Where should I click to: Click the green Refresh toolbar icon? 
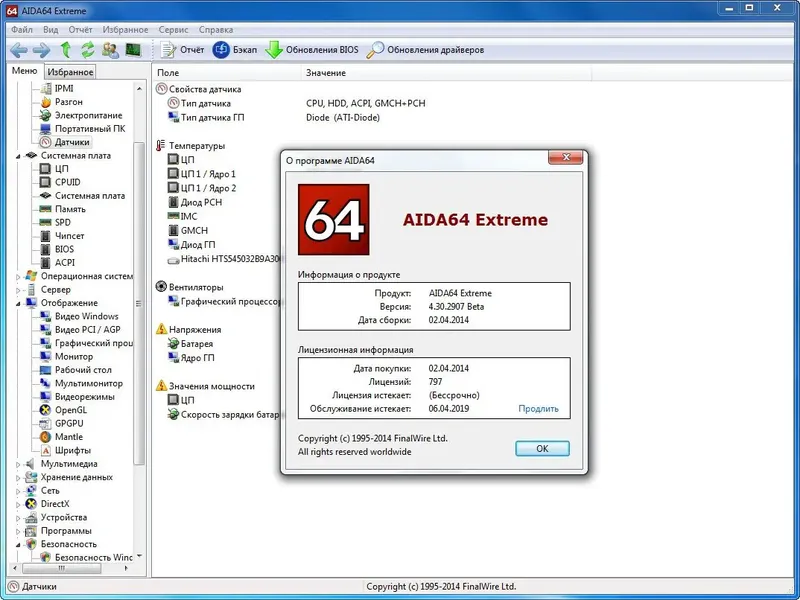point(88,50)
